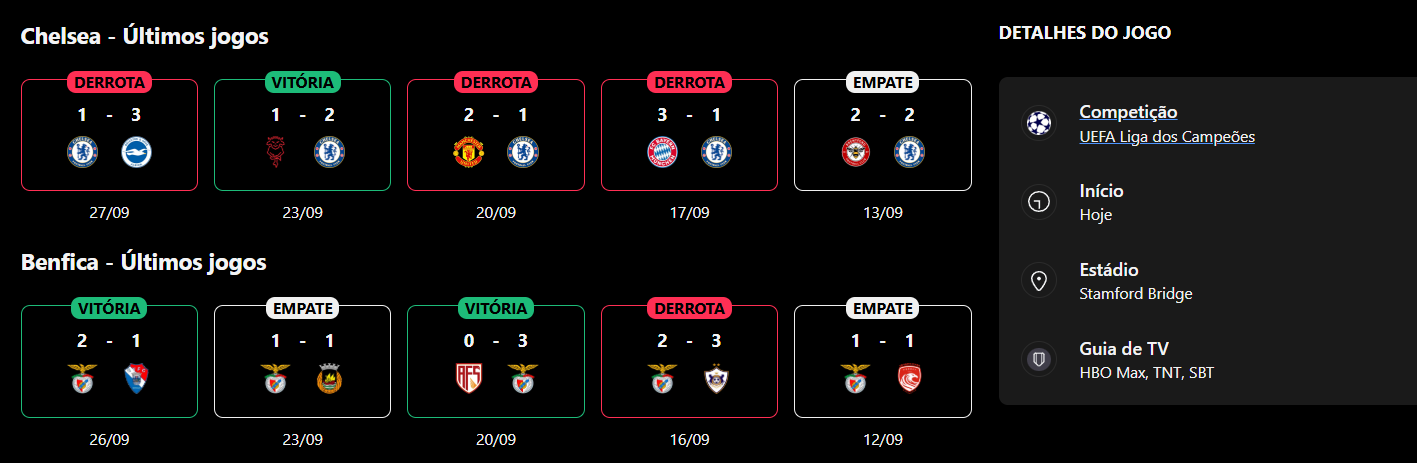Click the clock icon beside Início
This screenshot has width=1417, height=463.
pyautogui.click(x=1039, y=202)
